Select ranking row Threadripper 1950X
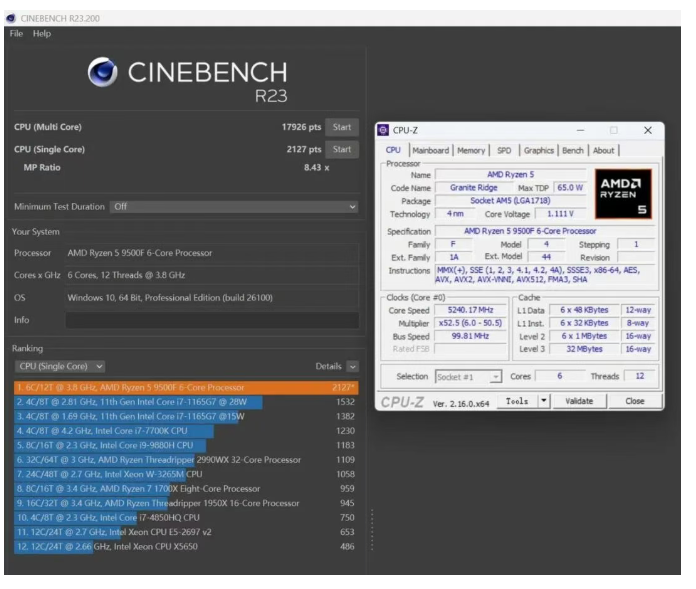 (x=186, y=503)
